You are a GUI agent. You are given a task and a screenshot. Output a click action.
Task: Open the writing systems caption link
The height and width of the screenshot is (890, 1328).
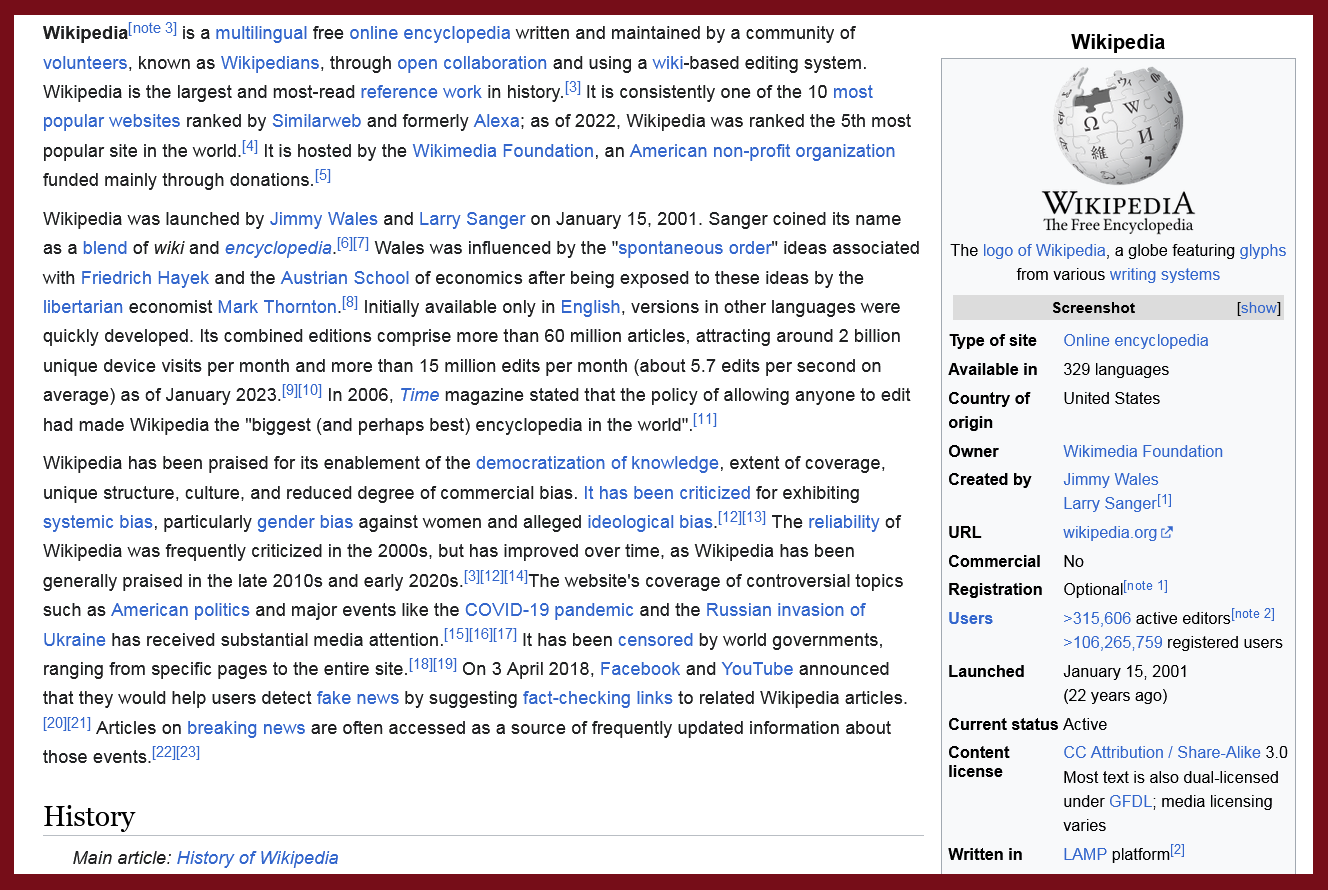tap(1166, 274)
